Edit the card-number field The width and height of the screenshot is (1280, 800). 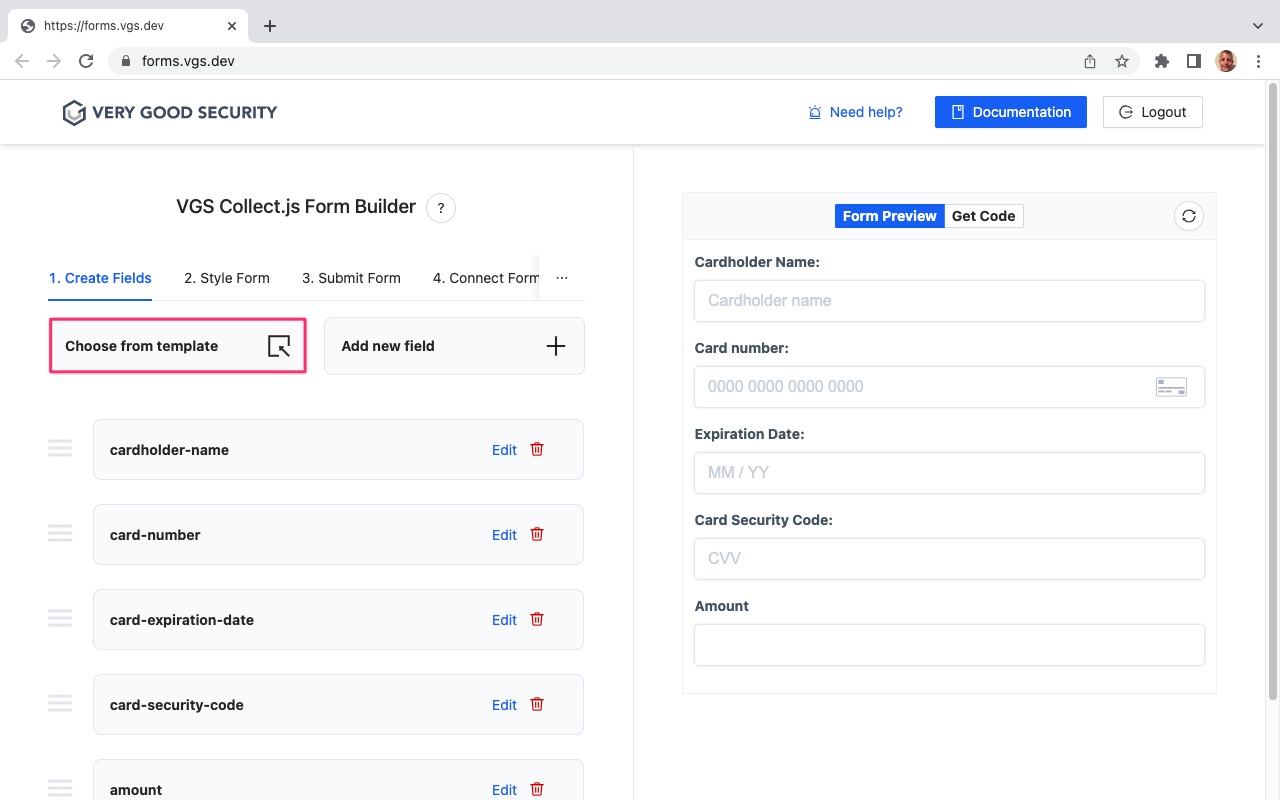coord(504,535)
